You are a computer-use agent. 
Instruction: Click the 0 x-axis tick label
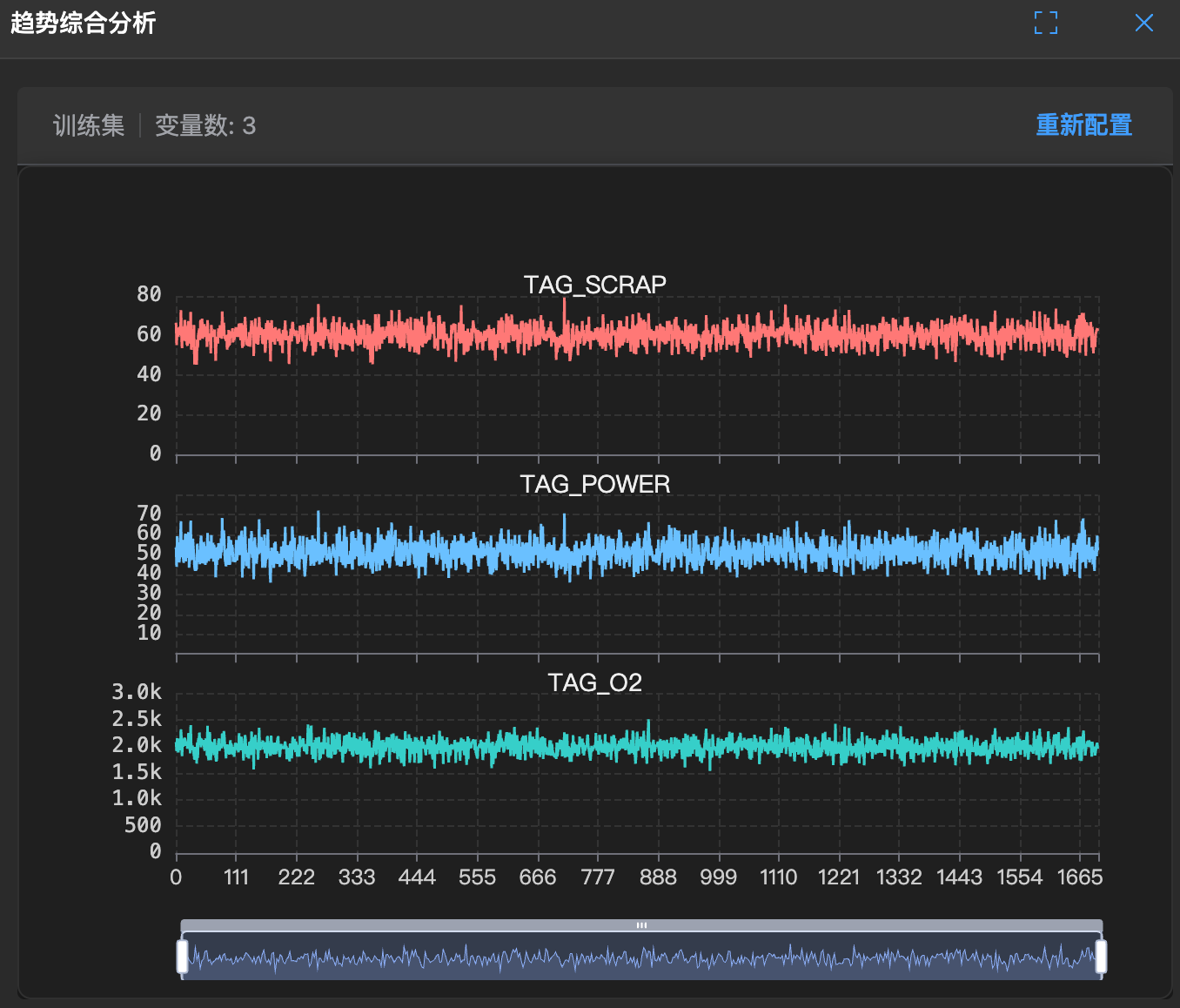[176, 877]
